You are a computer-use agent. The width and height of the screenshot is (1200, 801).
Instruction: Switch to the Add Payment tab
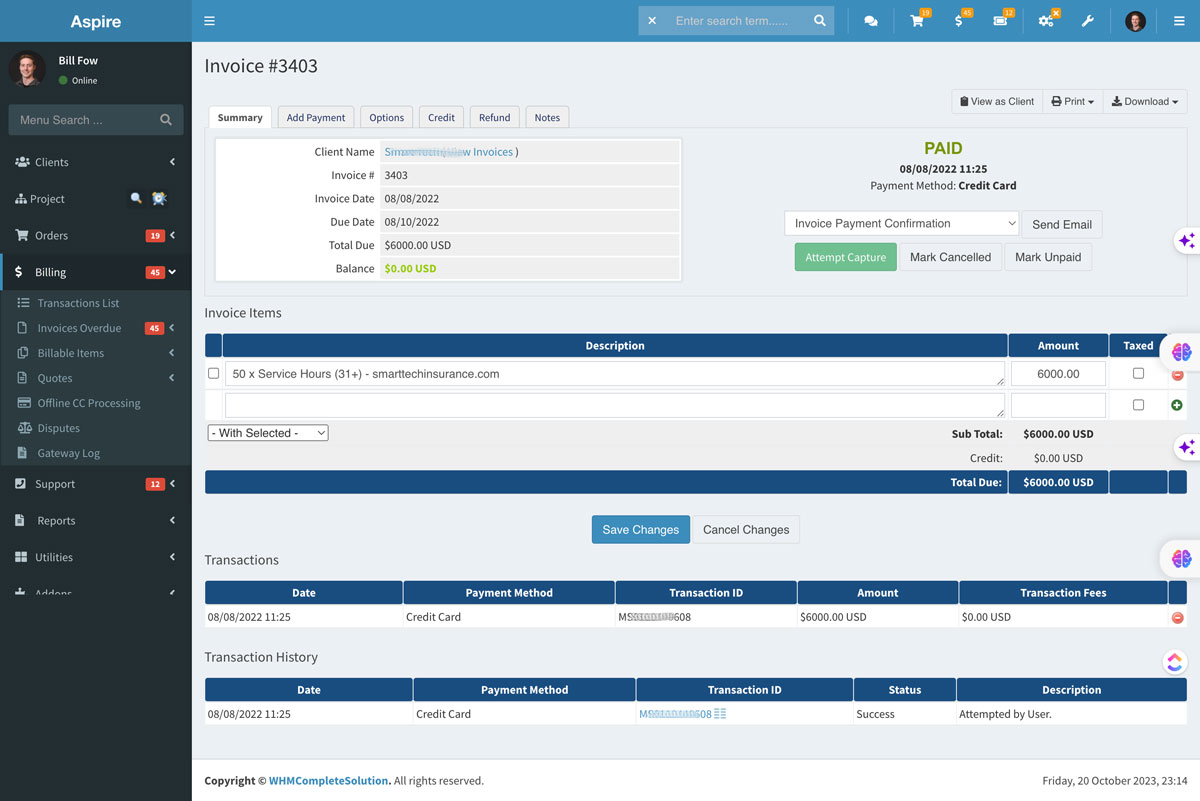pyautogui.click(x=316, y=117)
